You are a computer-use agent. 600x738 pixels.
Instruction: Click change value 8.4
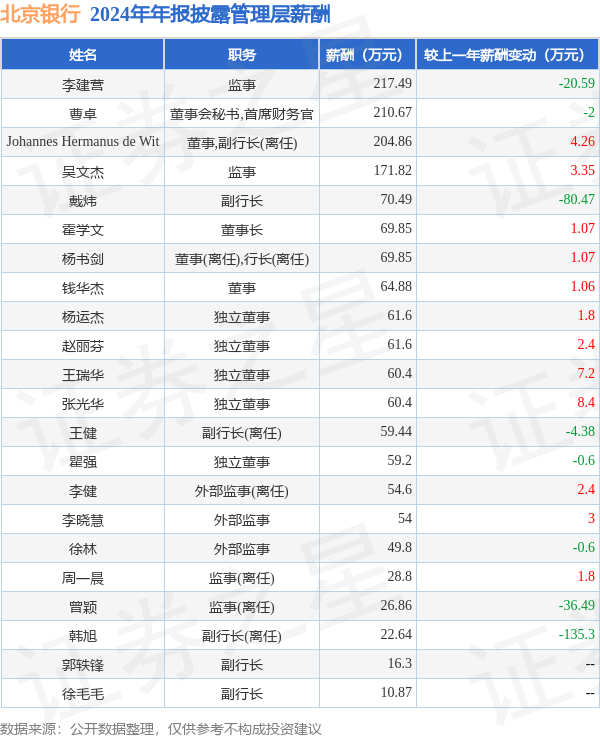point(586,402)
